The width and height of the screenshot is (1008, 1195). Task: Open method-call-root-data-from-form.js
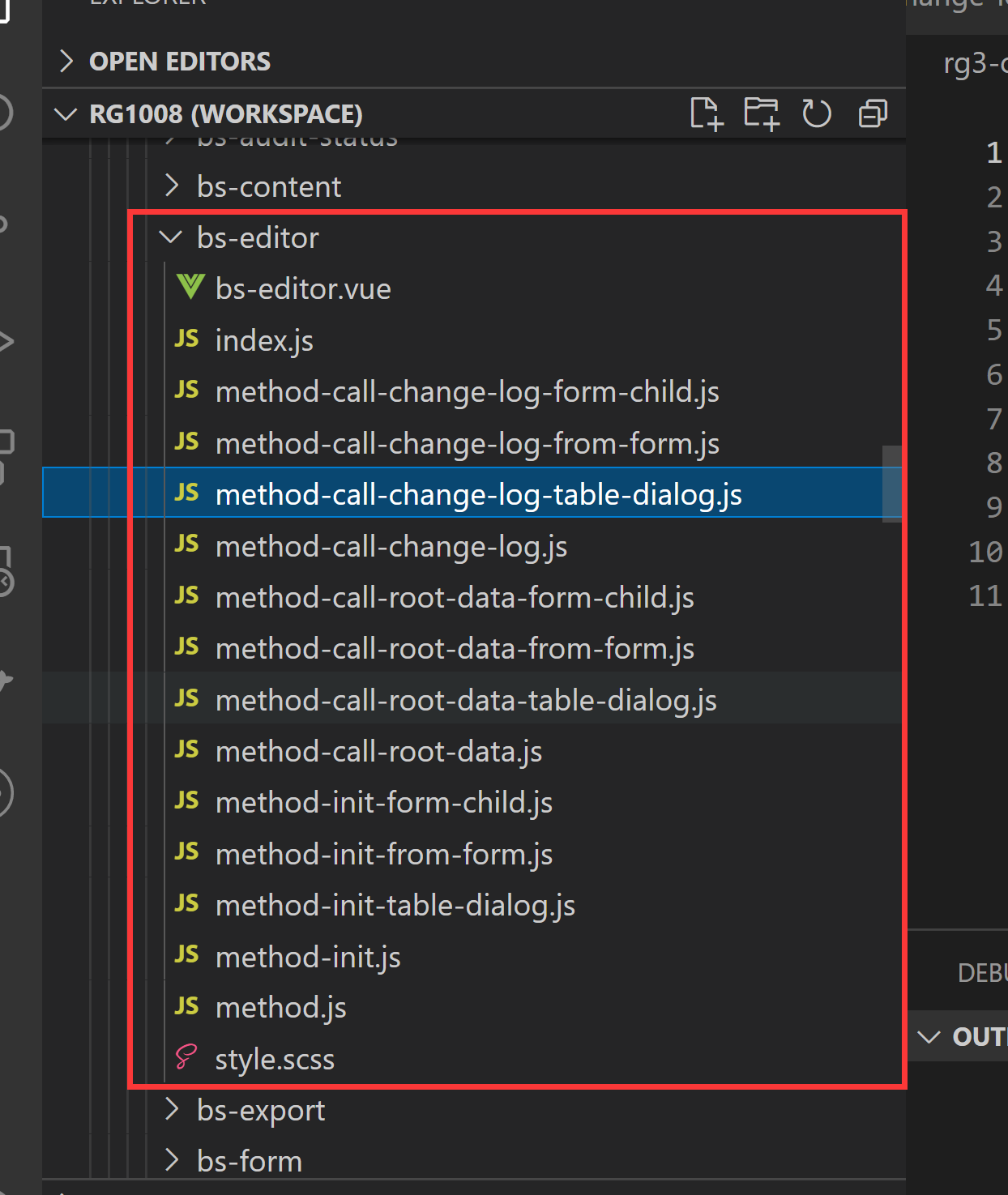[455, 648]
